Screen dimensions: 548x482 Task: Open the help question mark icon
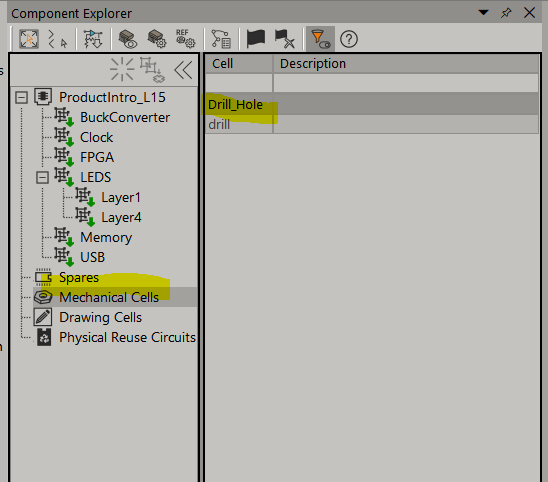[349, 39]
